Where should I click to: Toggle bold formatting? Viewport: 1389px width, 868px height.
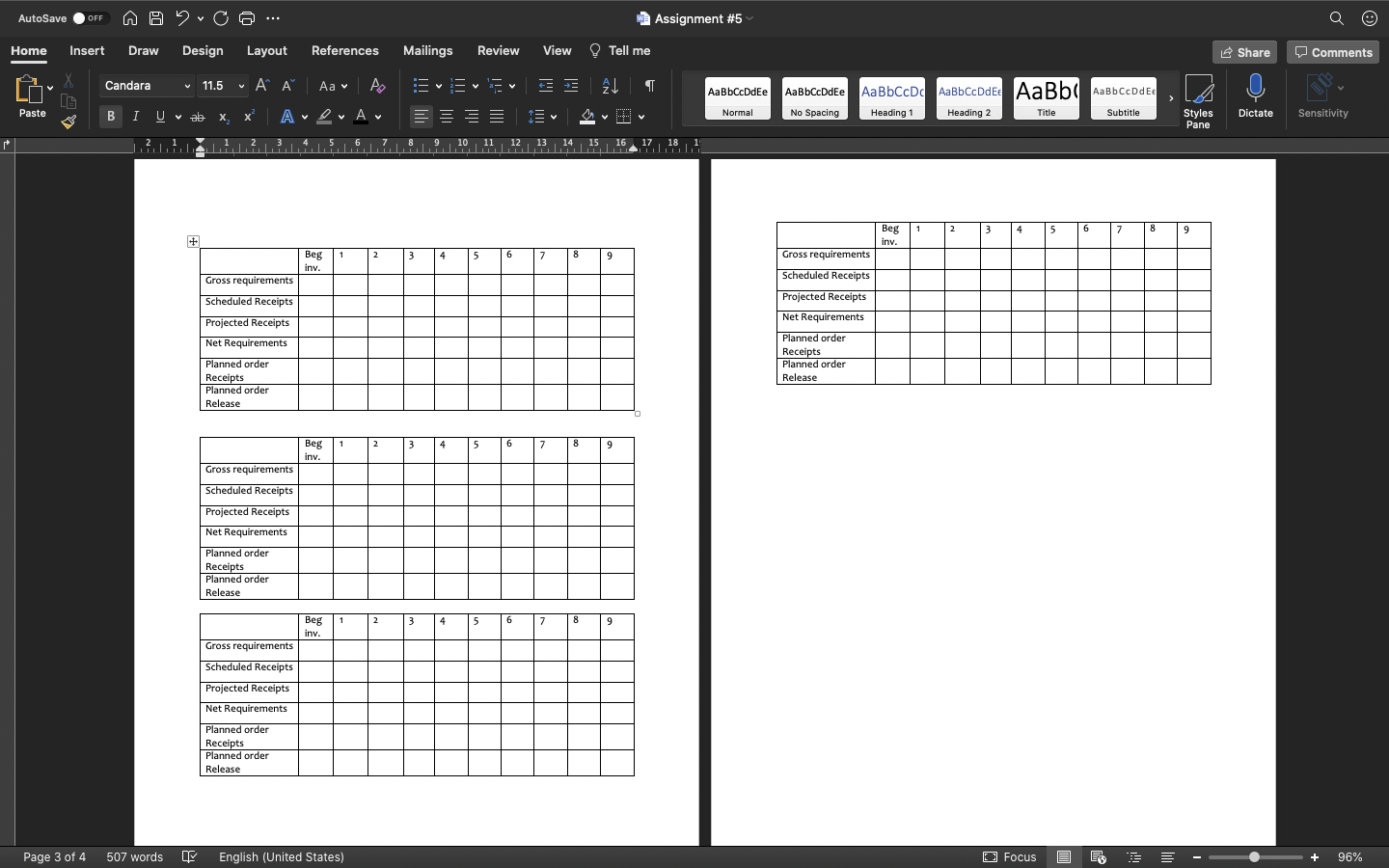click(x=111, y=117)
